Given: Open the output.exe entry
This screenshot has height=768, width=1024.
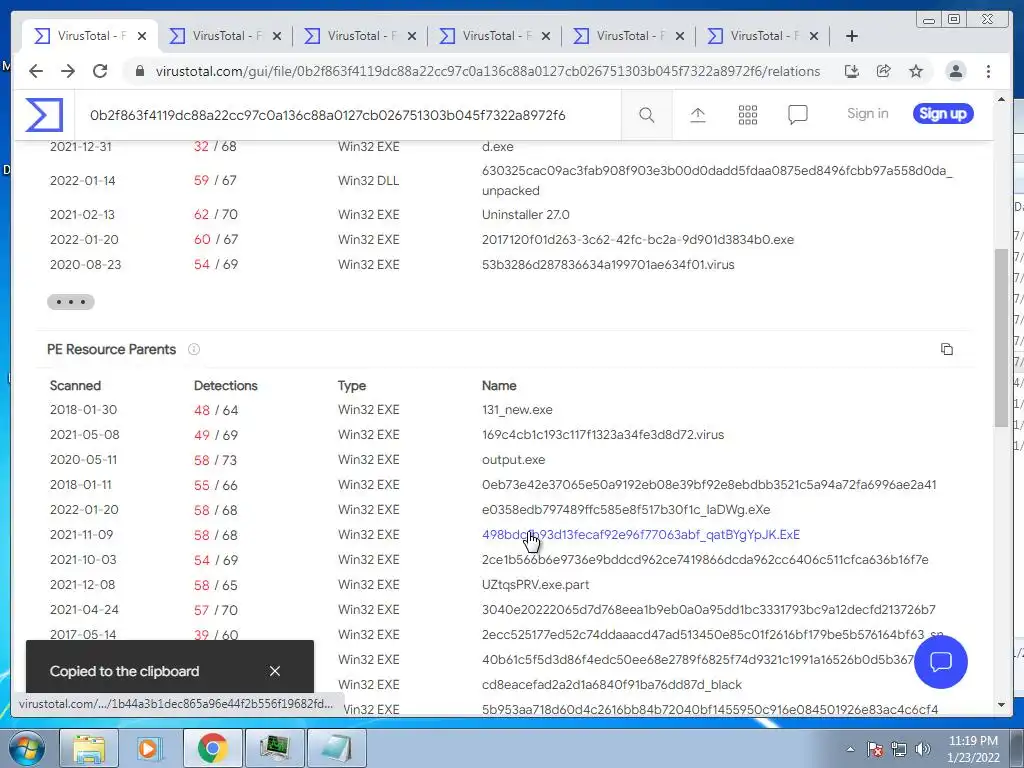Looking at the screenshot, I should point(513,460).
